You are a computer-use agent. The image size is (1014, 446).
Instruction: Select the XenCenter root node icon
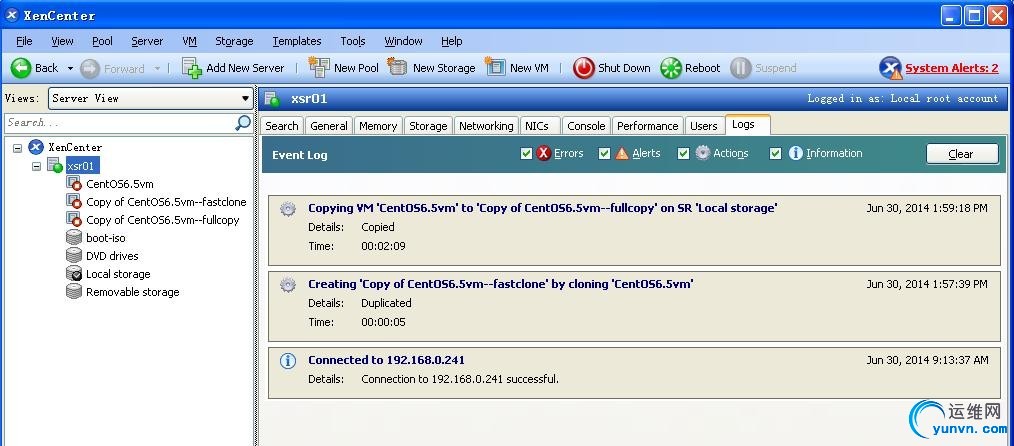(36, 147)
